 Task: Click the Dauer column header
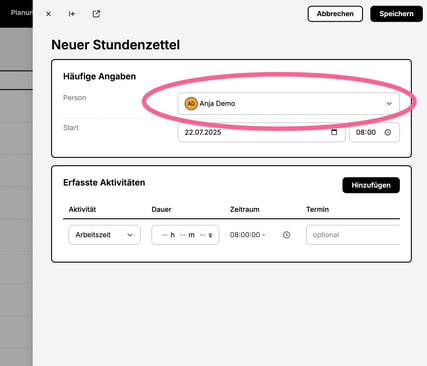(x=161, y=209)
